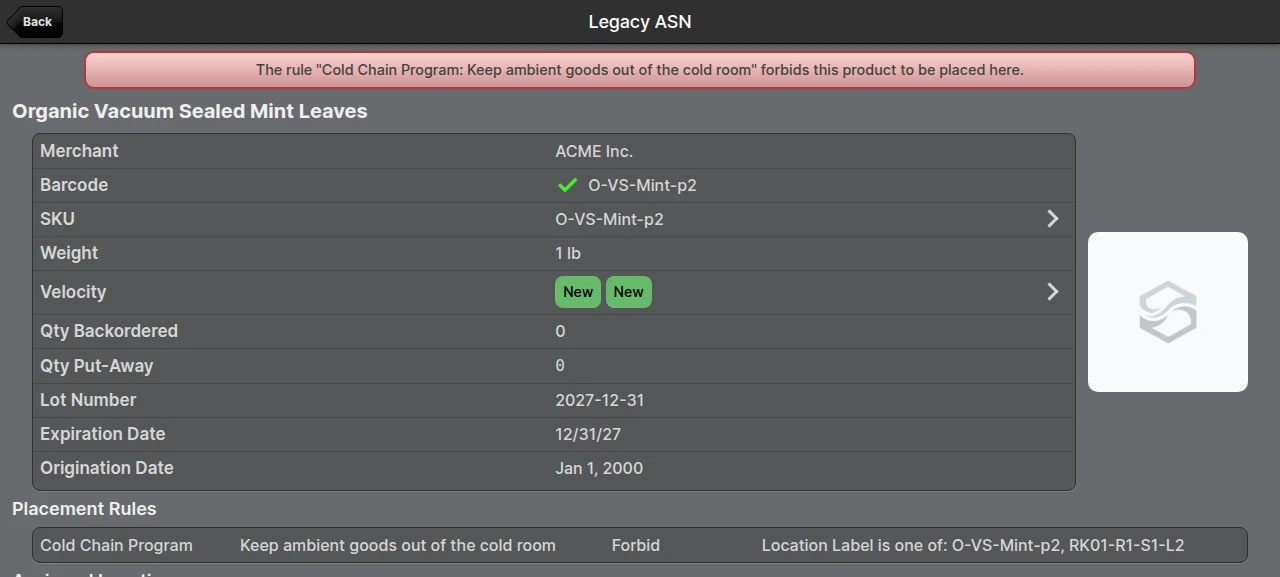Click the Merchant ACME Inc. value
Screen dimensions: 1280x577
coord(594,151)
